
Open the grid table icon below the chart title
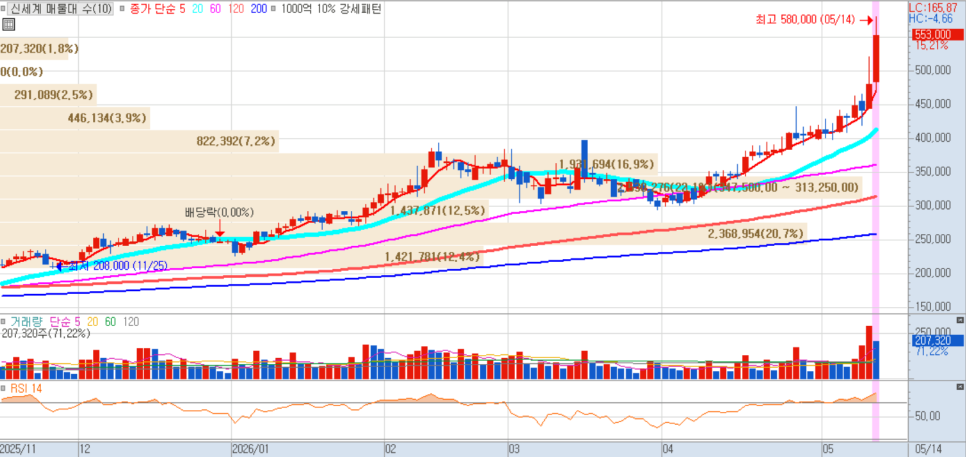(x=8, y=24)
